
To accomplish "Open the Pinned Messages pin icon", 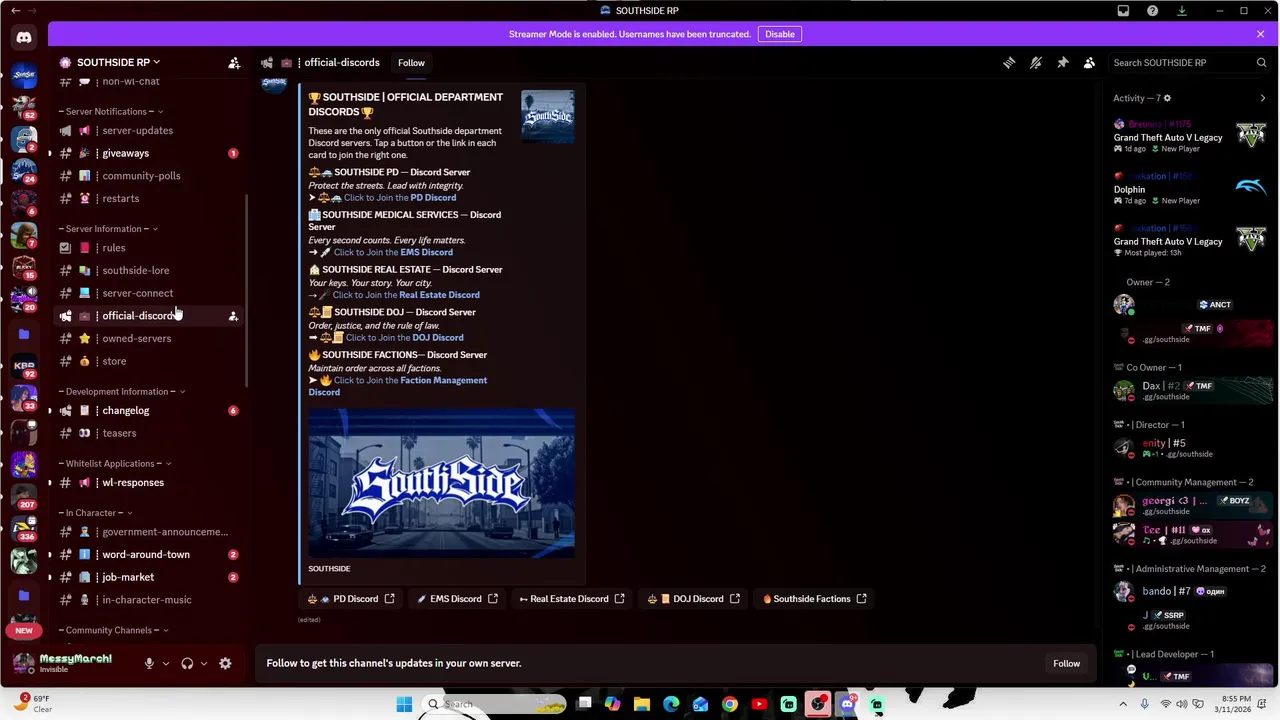I will (1063, 63).
